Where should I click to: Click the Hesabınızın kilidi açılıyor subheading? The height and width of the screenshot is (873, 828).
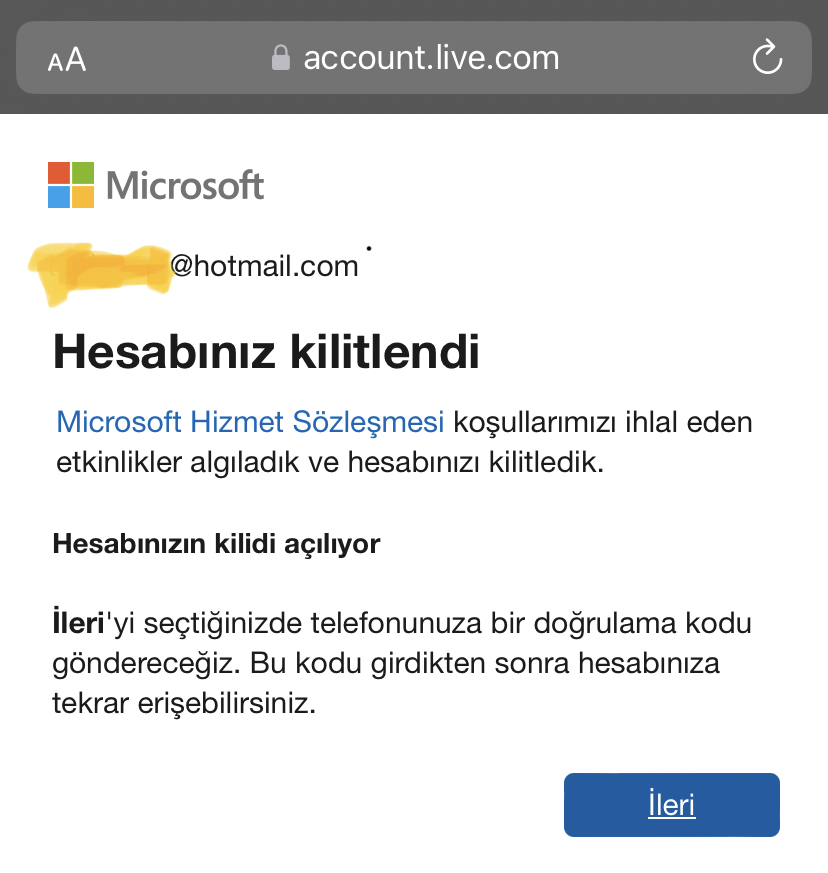point(216,544)
